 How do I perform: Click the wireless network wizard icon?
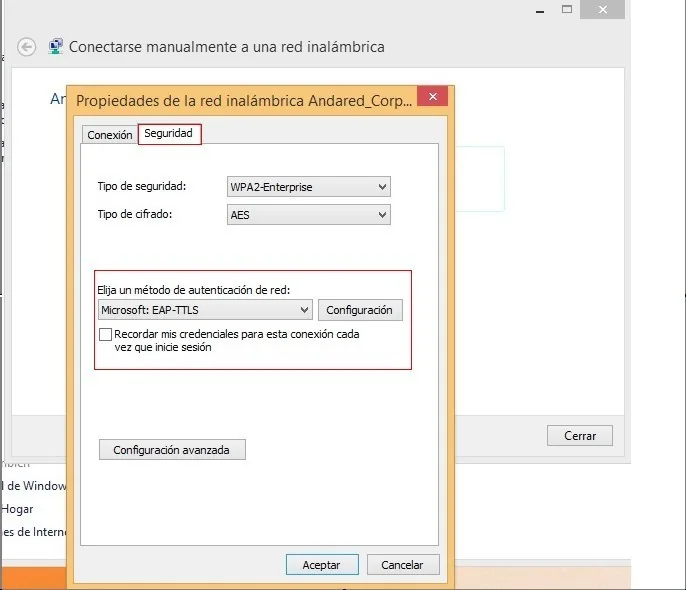[56, 46]
